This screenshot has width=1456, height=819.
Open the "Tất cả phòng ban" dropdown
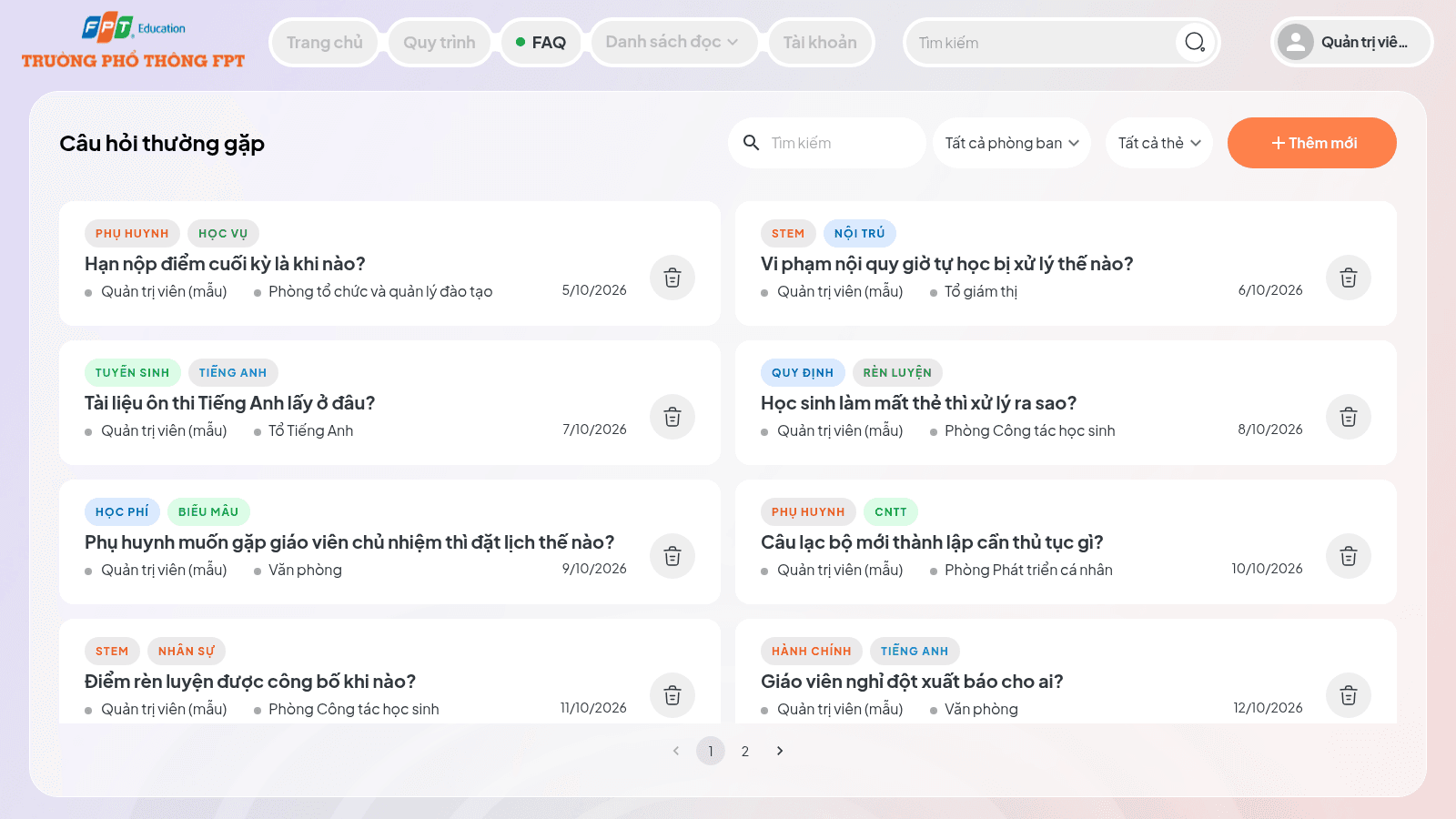point(1012,143)
